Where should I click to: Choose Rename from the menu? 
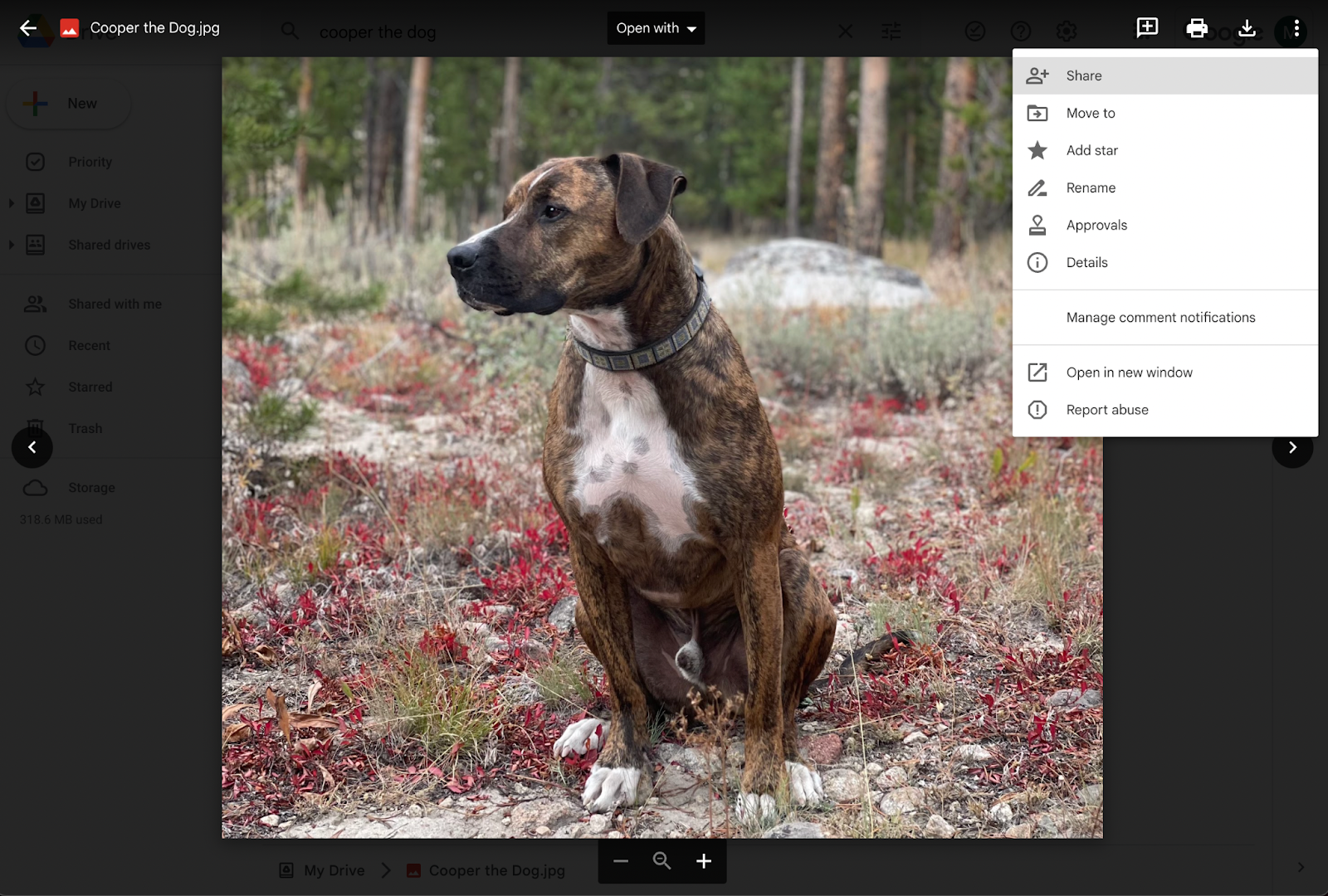[1165, 187]
